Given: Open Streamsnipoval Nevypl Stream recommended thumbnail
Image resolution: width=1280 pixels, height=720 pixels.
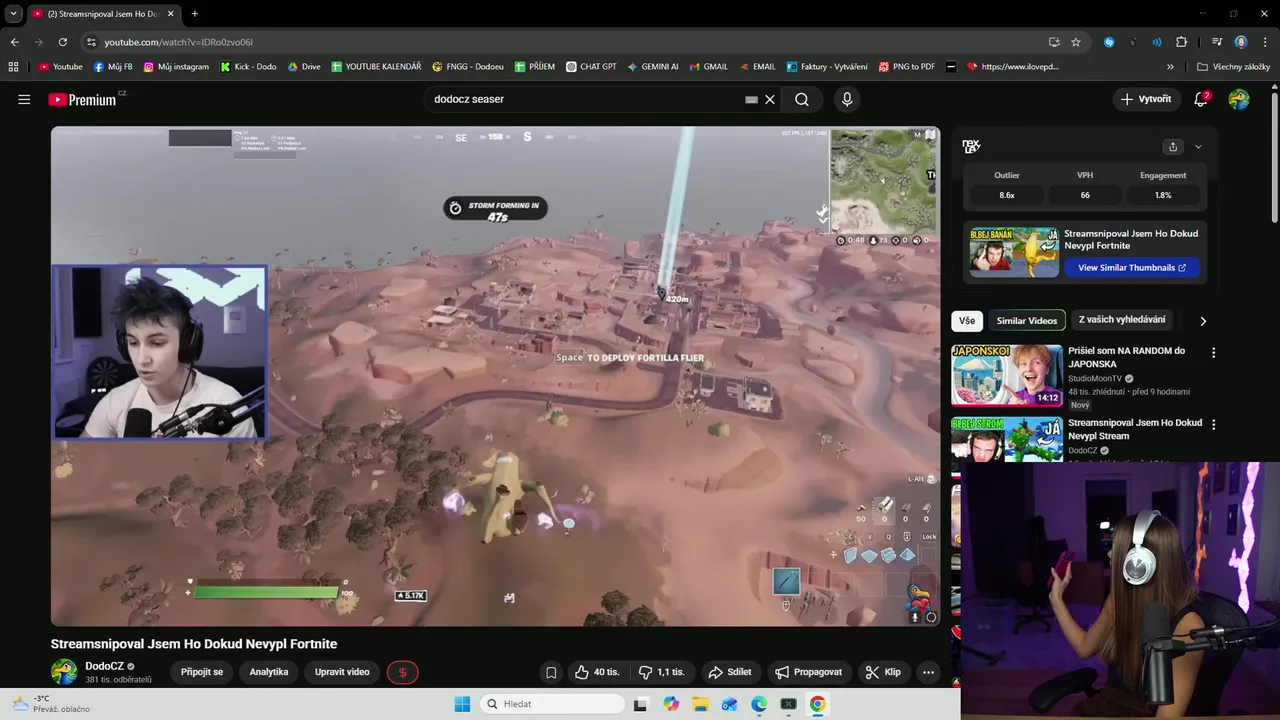Looking at the screenshot, I should (x=1007, y=439).
